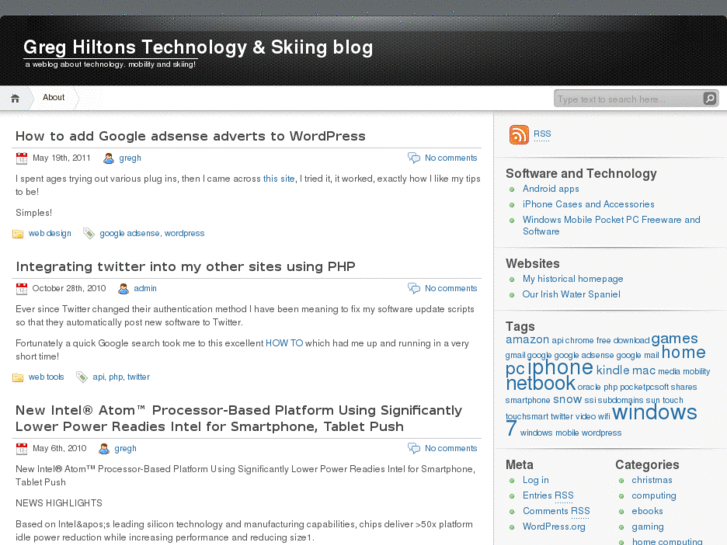The width and height of the screenshot is (727, 545).
Task: Open the gaming category
Action: pyautogui.click(x=647, y=527)
